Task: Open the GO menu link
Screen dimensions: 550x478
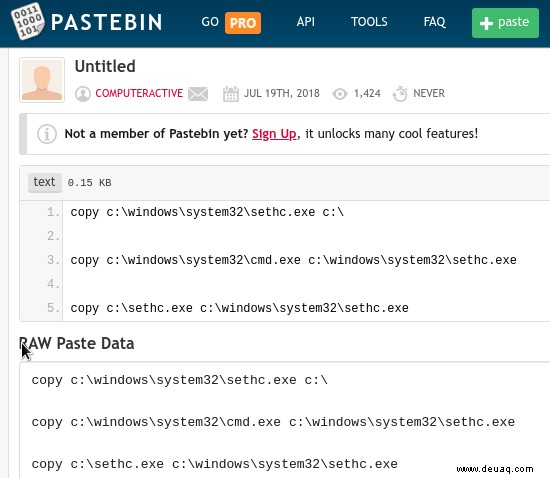Action: point(210,22)
